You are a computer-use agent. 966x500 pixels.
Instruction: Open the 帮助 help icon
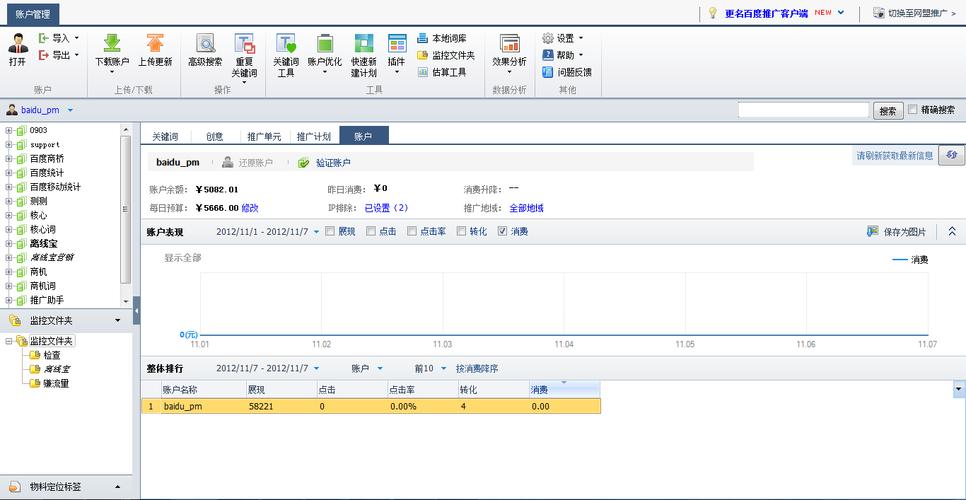[548, 55]
